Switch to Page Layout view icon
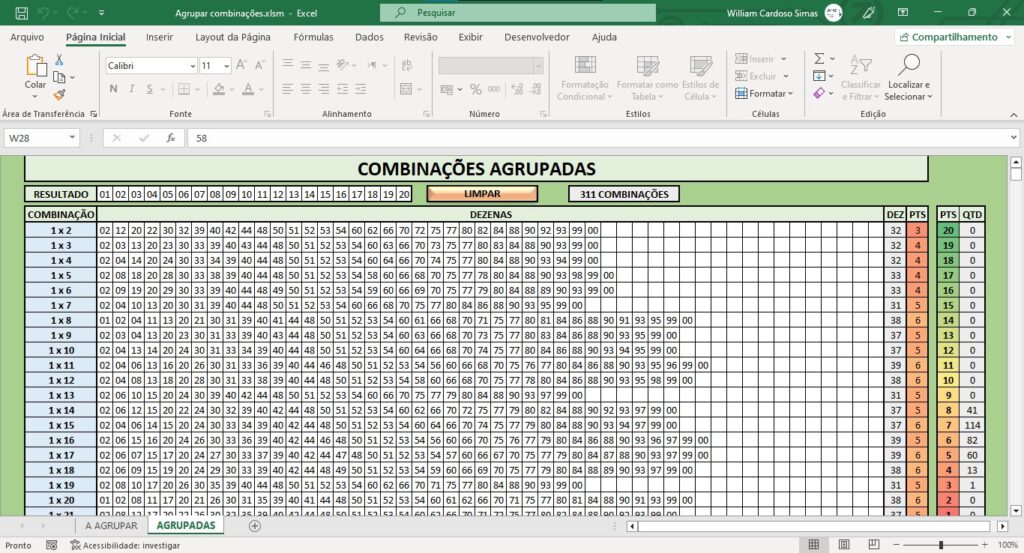 [x=844, y=545]
